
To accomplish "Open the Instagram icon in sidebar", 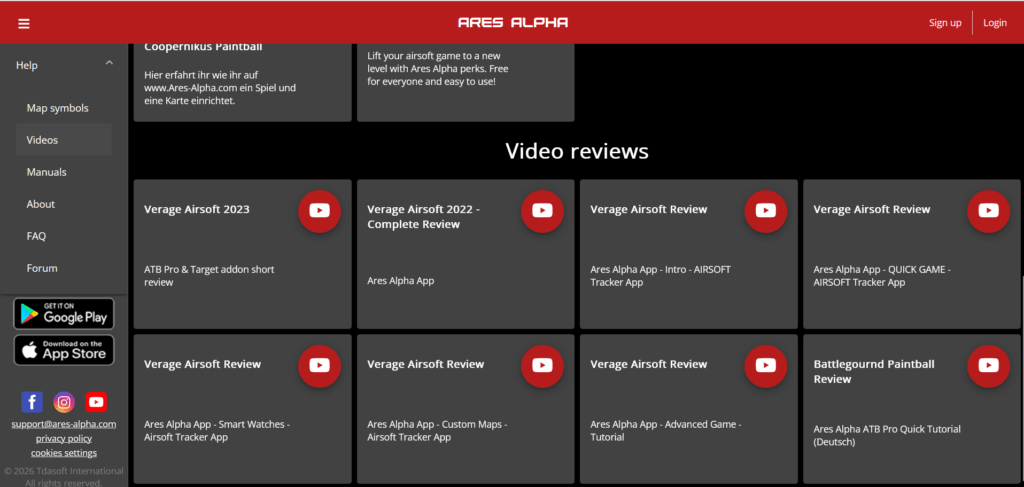I will pyautogui.click(x=64, y=402).
